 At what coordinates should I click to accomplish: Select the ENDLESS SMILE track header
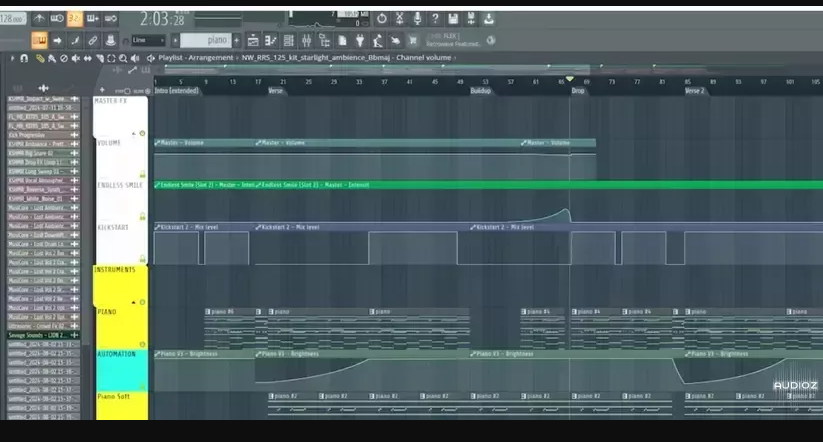(x=121, y=202)
